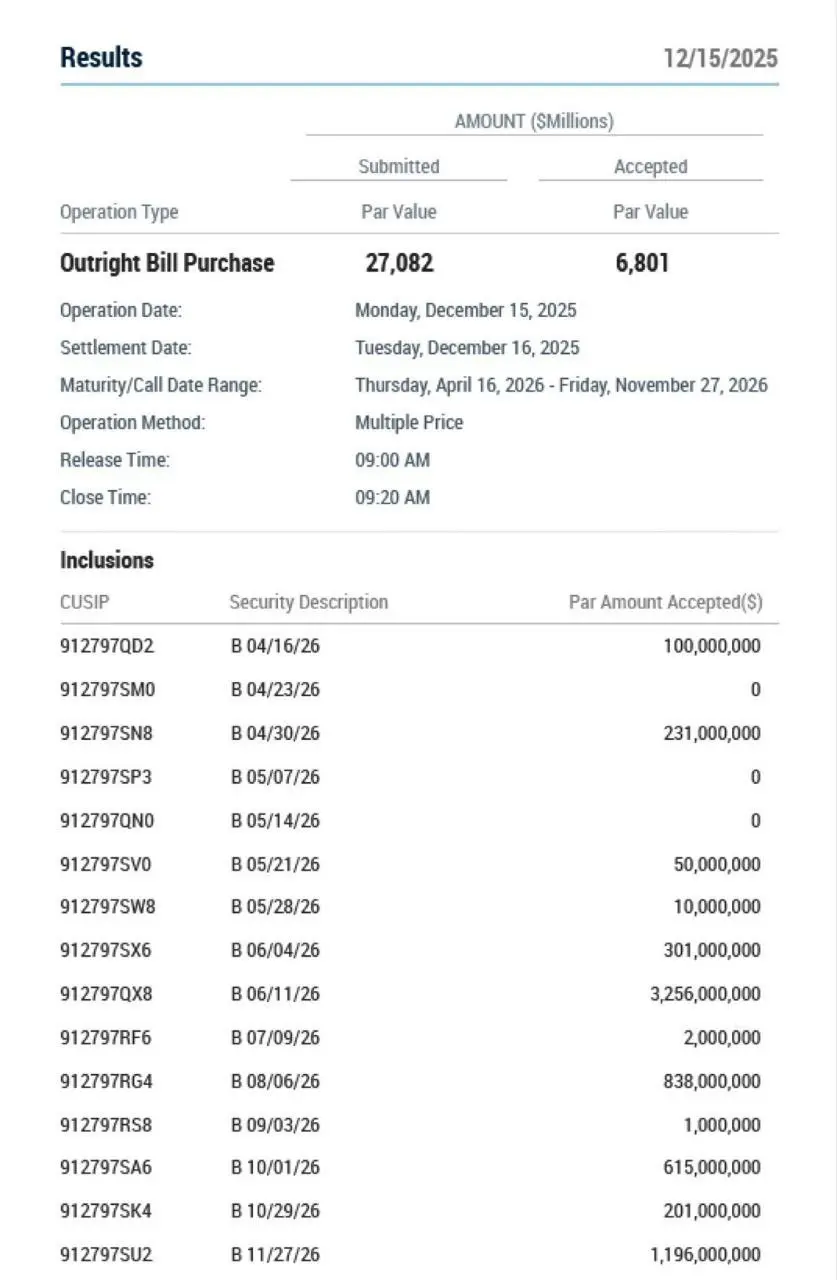Click Par Amount Accepted($) column header
Screen dimensions: 837x1280
point(665,602)
